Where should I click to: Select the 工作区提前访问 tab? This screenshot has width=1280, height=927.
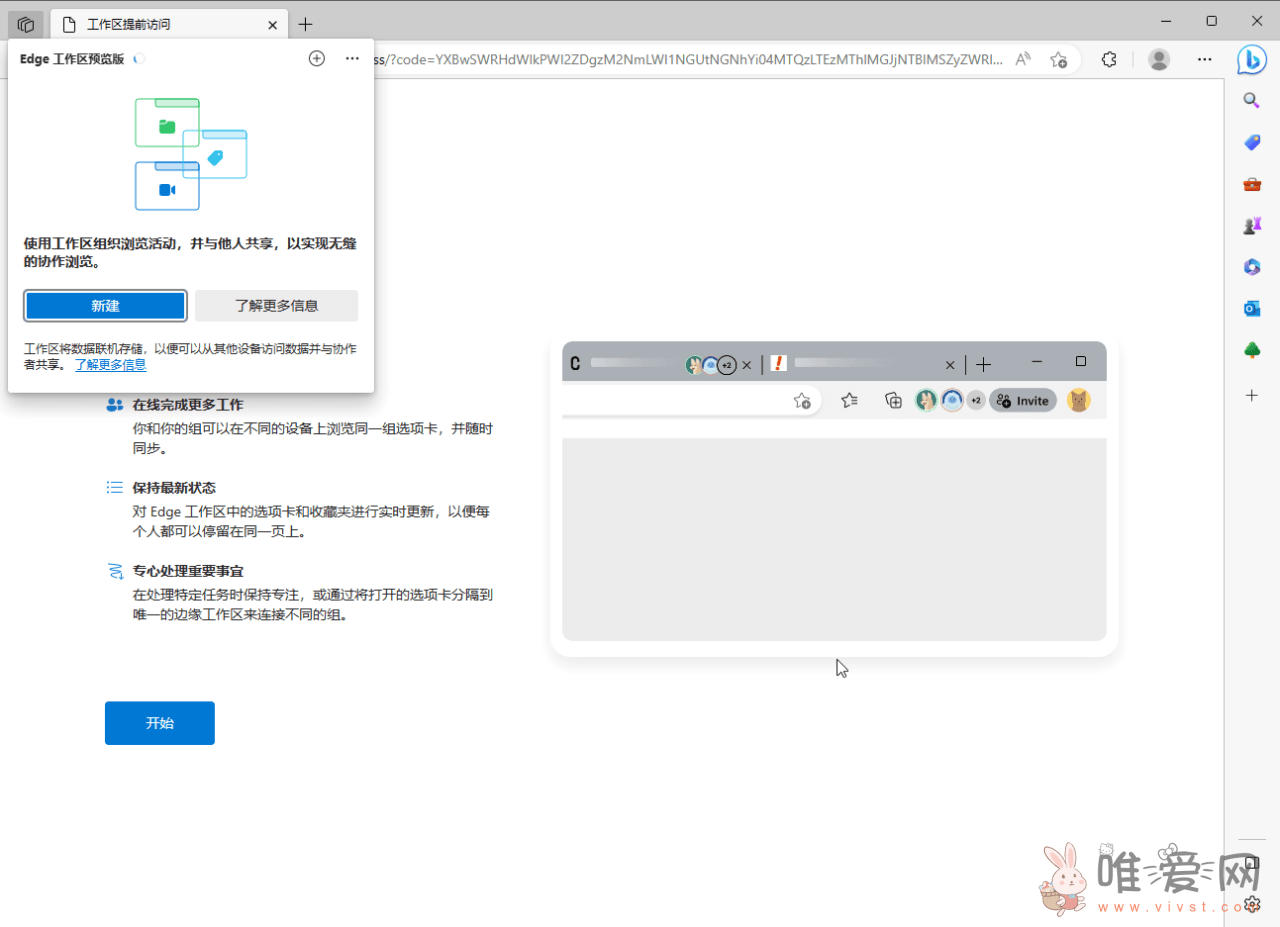point(169,25)
